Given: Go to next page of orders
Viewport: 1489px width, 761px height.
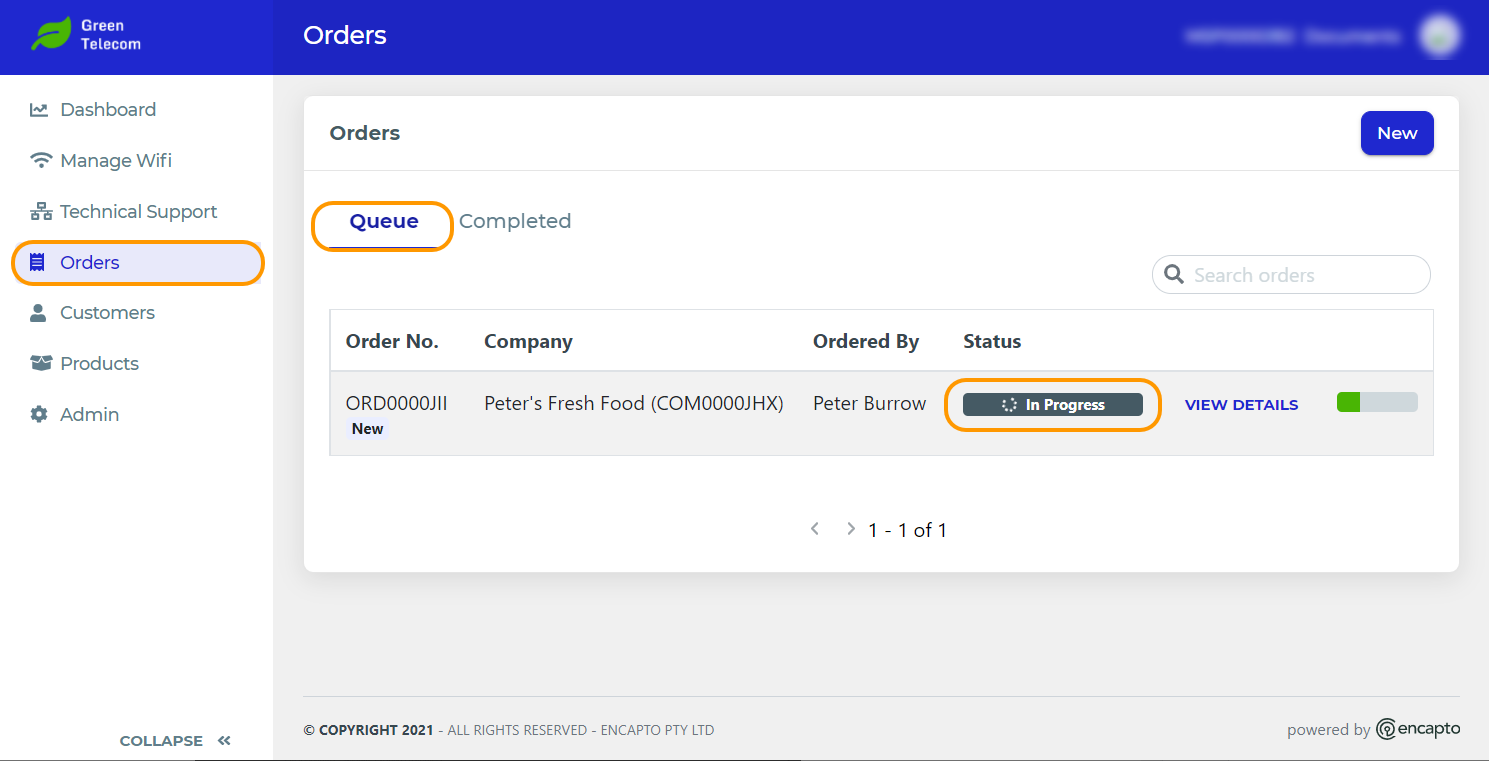Looking at the screenshot, I should coord(851,529).
